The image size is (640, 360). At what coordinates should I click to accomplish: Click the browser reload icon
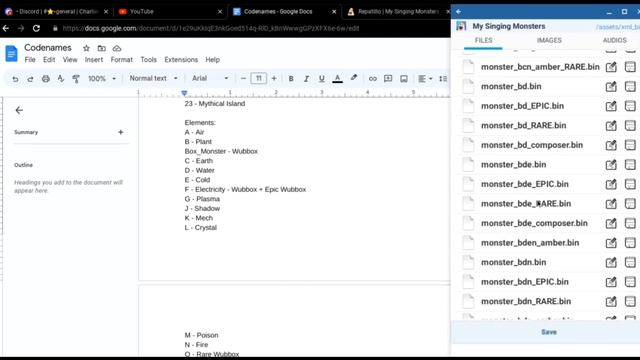(36, 28)
